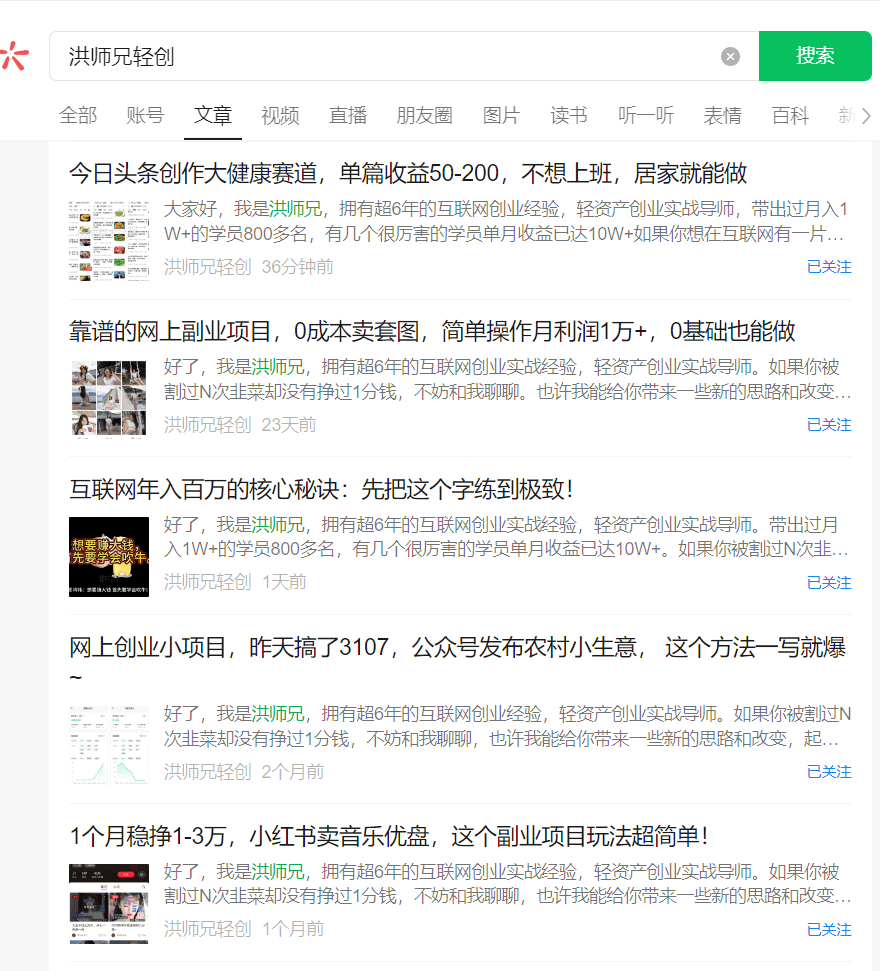Click thumbnail 想要赚大钱 先要学会吹牛
880x971 pixels.
(x=109, y=557)
